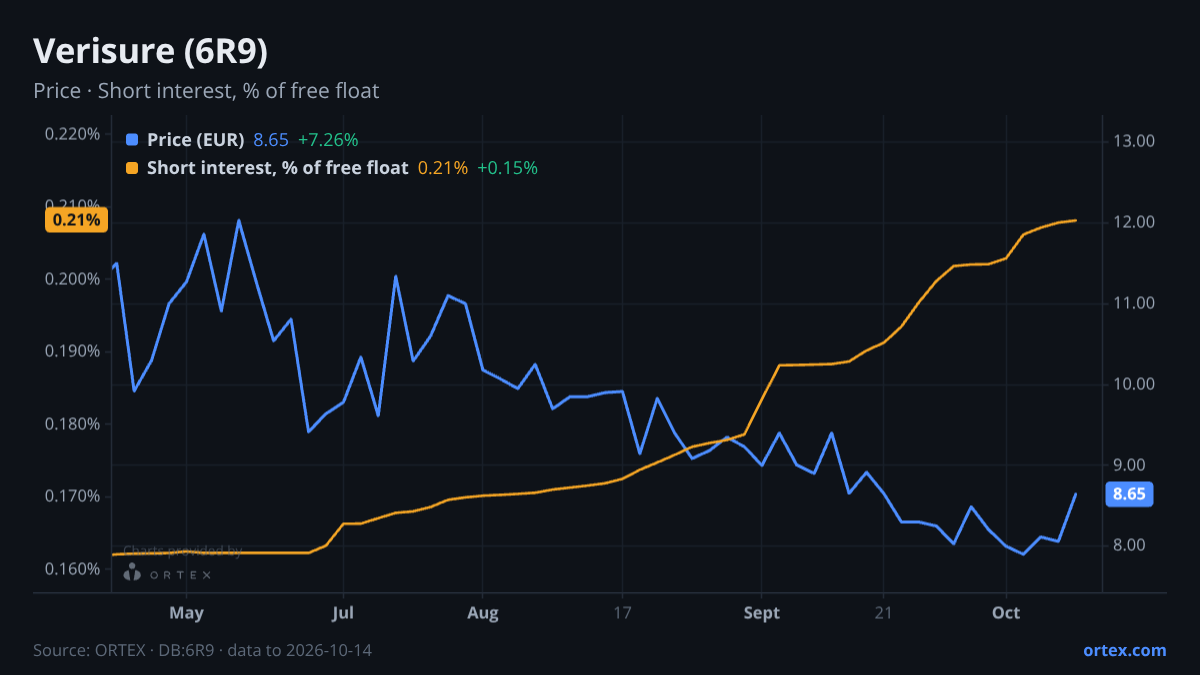Click the orange Short interest legend square
1200x675 pixels.
point(132,168)
